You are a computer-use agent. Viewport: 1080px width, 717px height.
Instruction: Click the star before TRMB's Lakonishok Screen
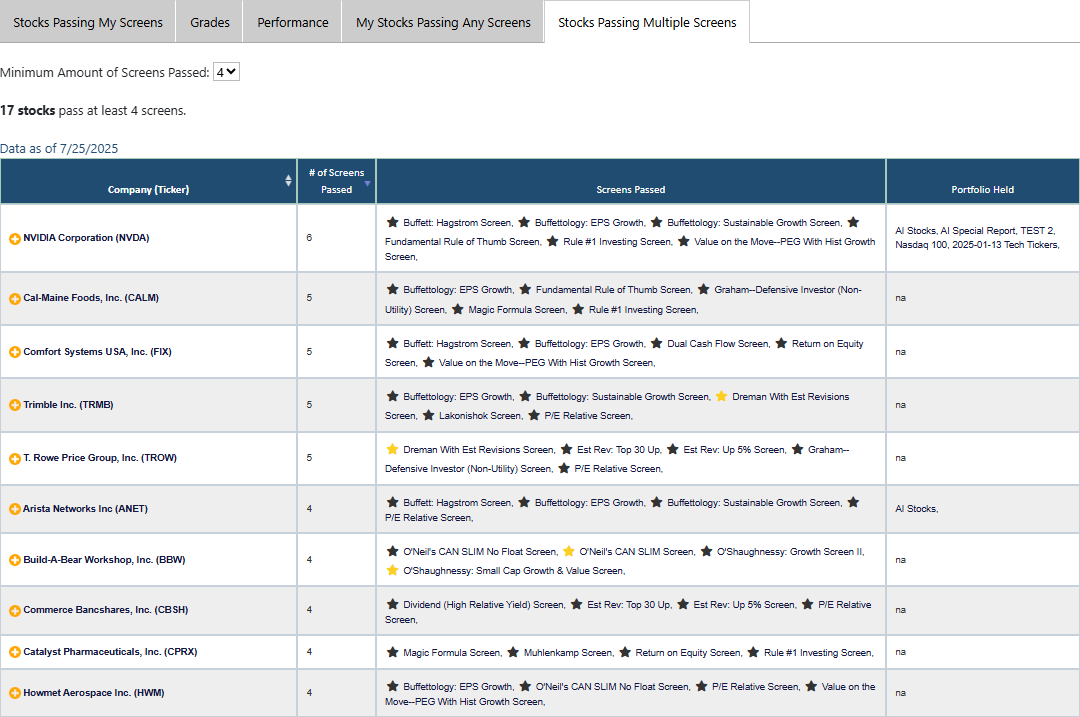click(428, 415)
